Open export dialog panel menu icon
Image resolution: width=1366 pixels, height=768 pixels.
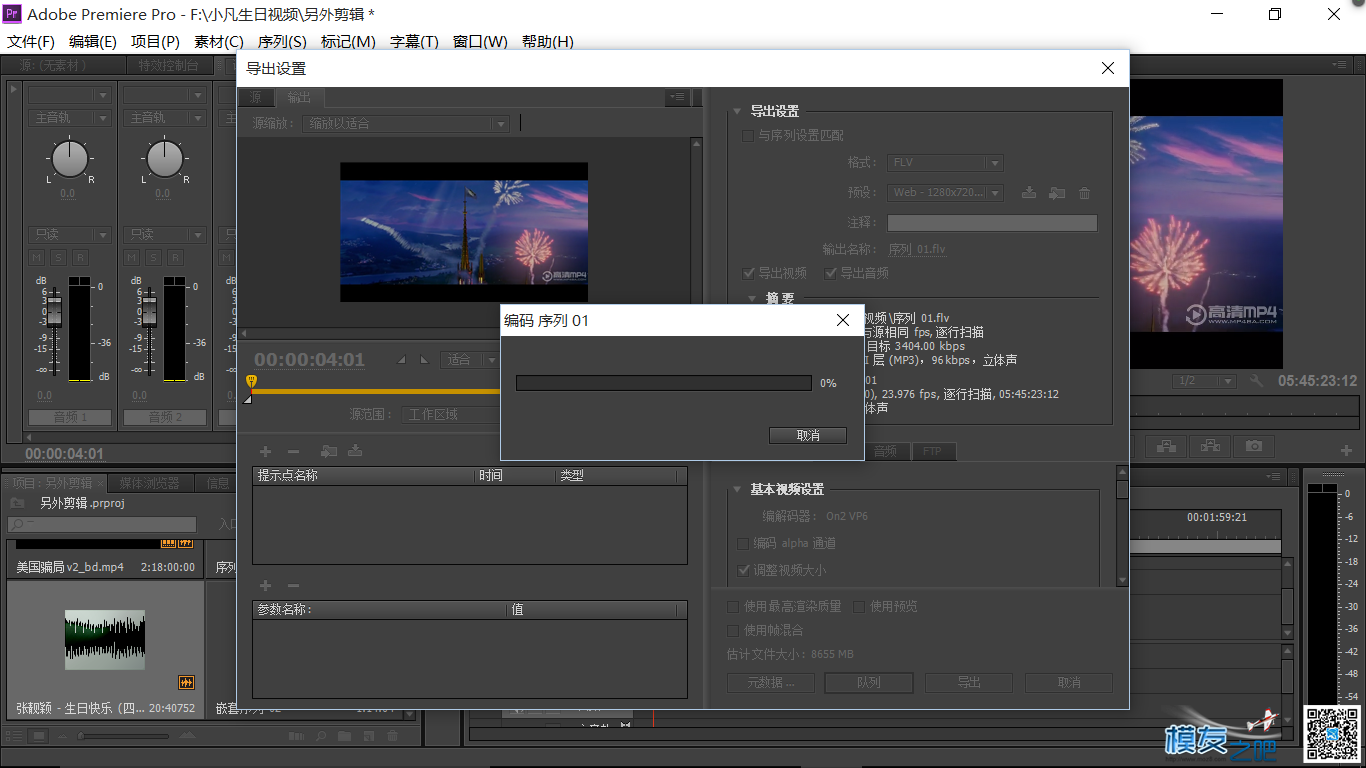(678, 97)
